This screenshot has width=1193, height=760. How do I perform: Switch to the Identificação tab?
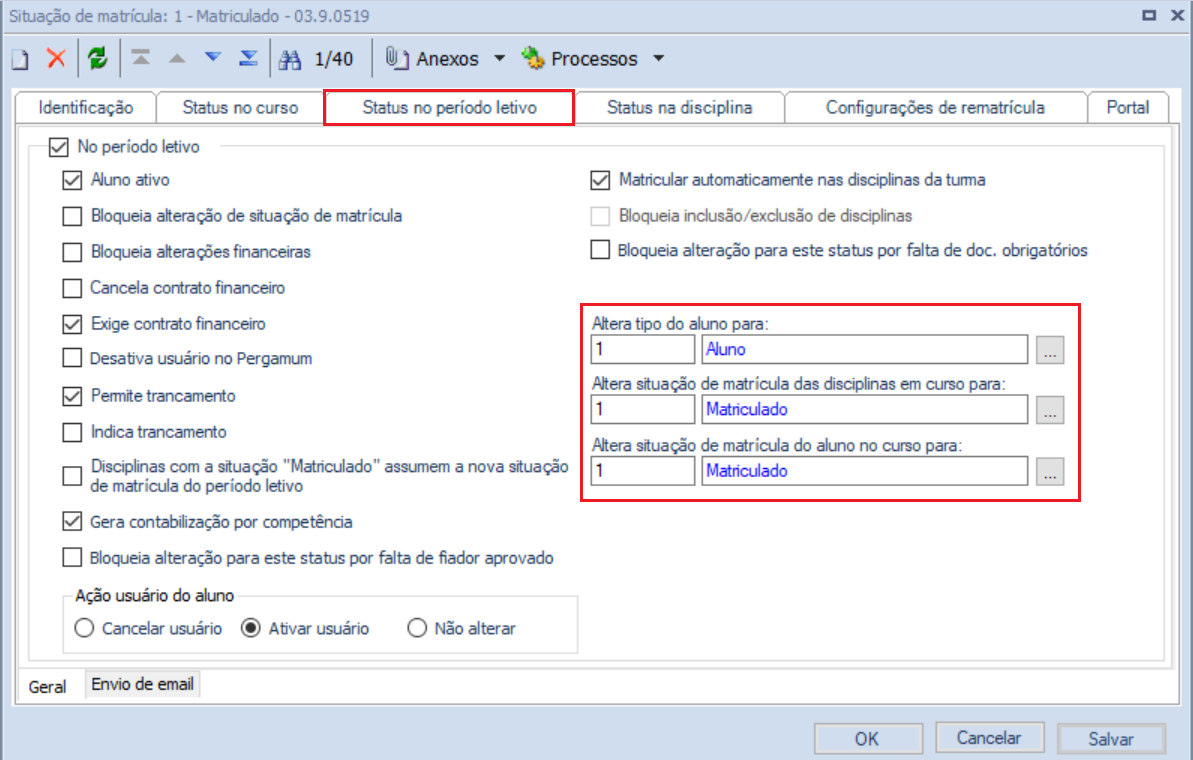(86, 107)
